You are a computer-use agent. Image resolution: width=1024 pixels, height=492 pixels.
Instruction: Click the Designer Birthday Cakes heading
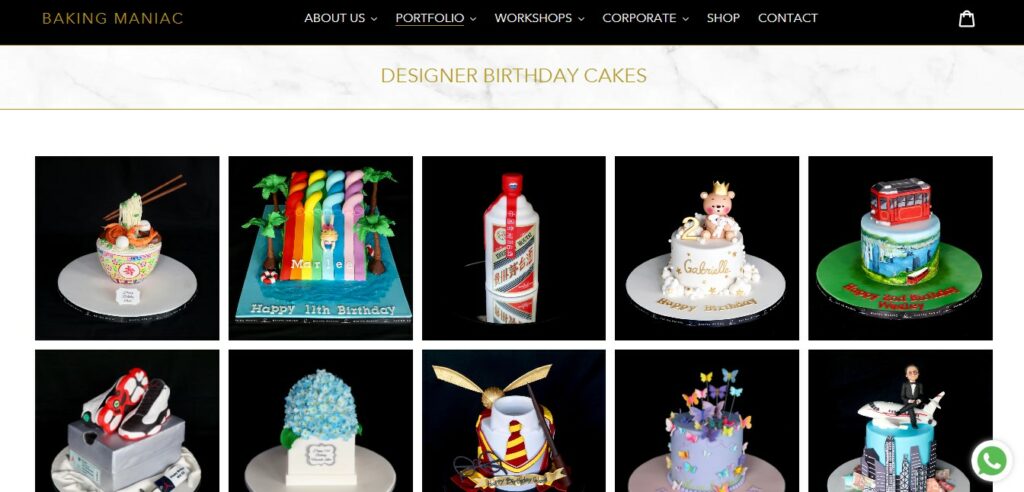[x=513, y=76]
